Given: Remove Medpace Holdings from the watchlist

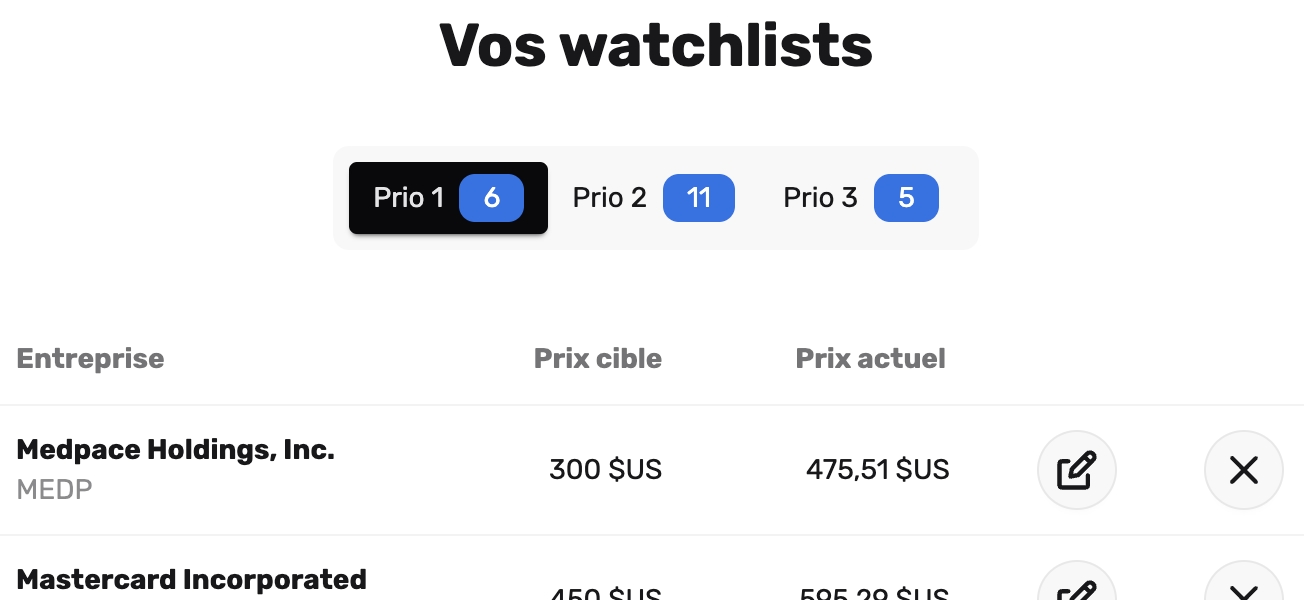Looking at the screenshot, I should point(1243,470).
